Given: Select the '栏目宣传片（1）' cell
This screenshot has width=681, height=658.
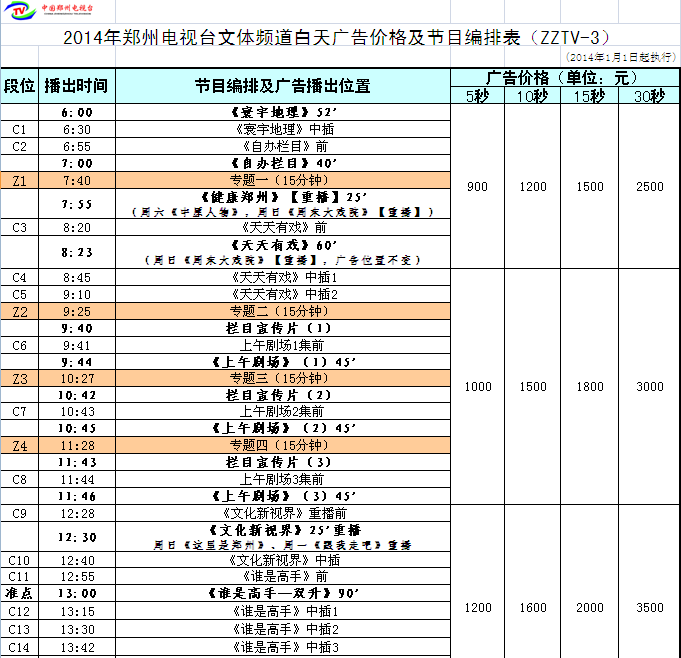Looking at the screenshot, I should (x=283, y=328).
